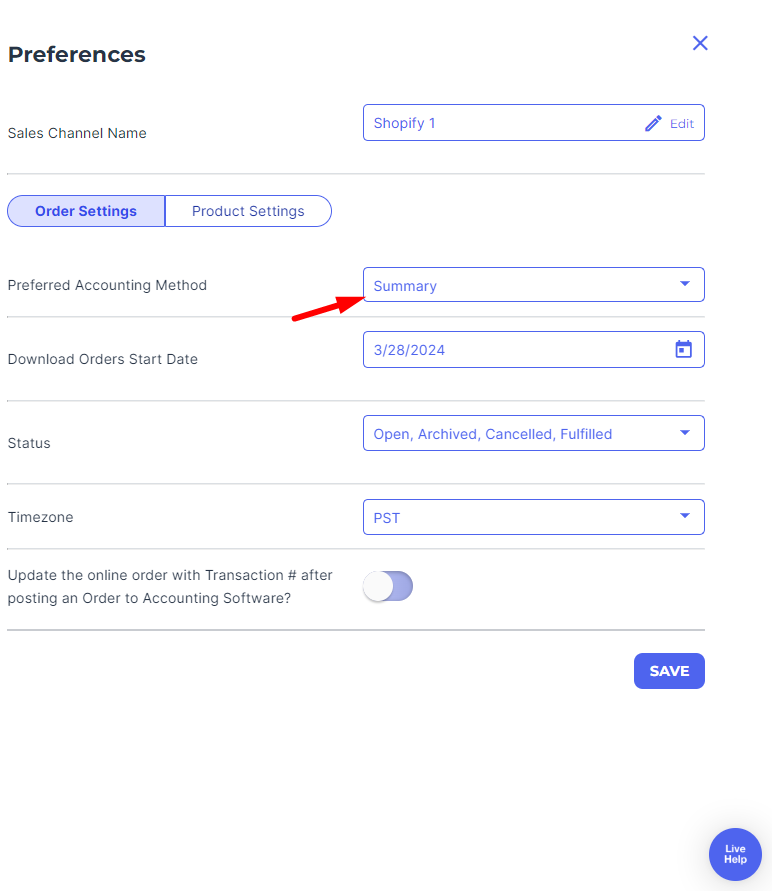
Task: Expand the Status dropdown arrow
Action: point(685,433)
